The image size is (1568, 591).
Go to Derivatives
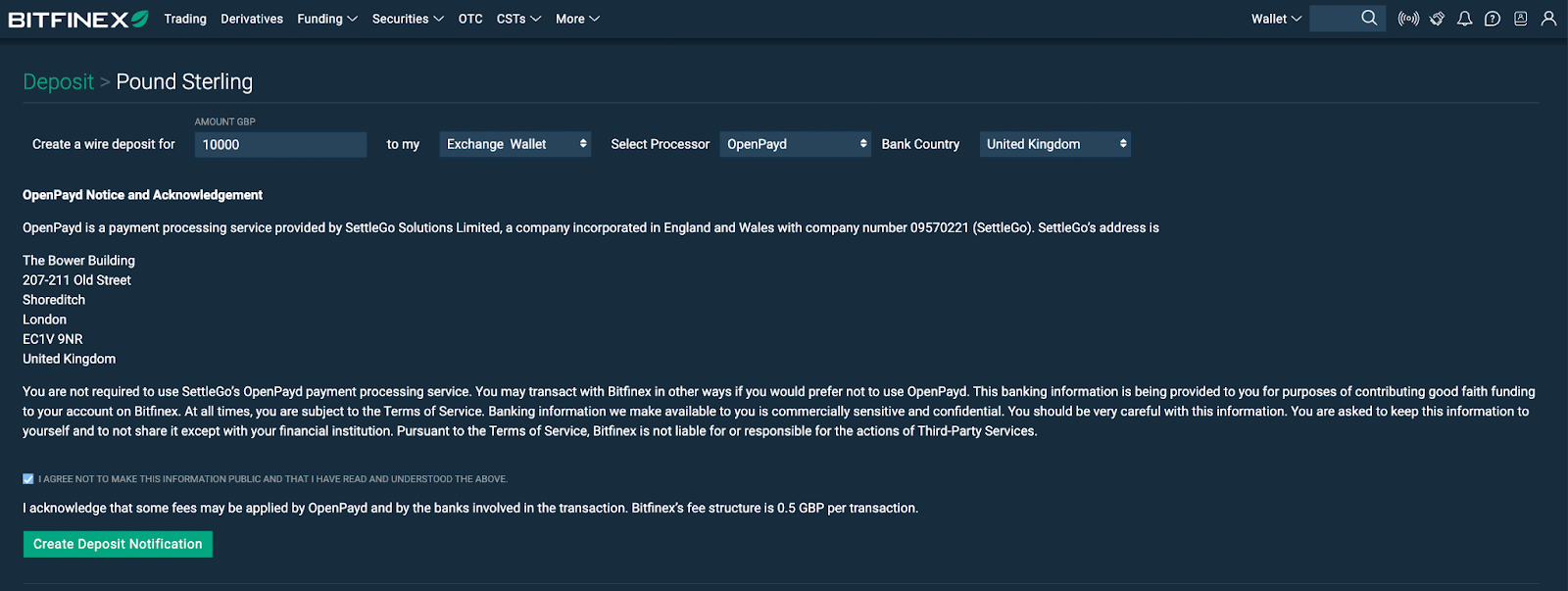click(252, 19)
